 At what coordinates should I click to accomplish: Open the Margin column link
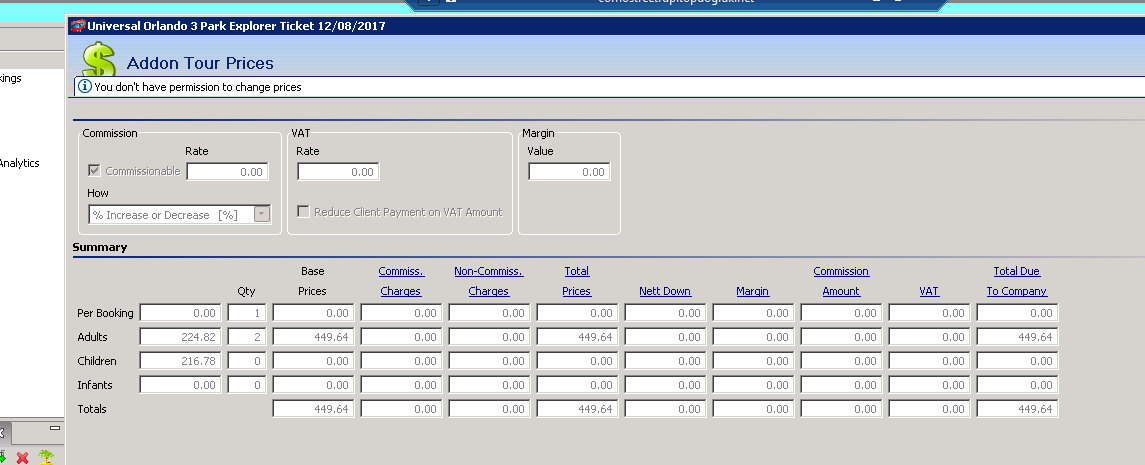pos(753,291)
